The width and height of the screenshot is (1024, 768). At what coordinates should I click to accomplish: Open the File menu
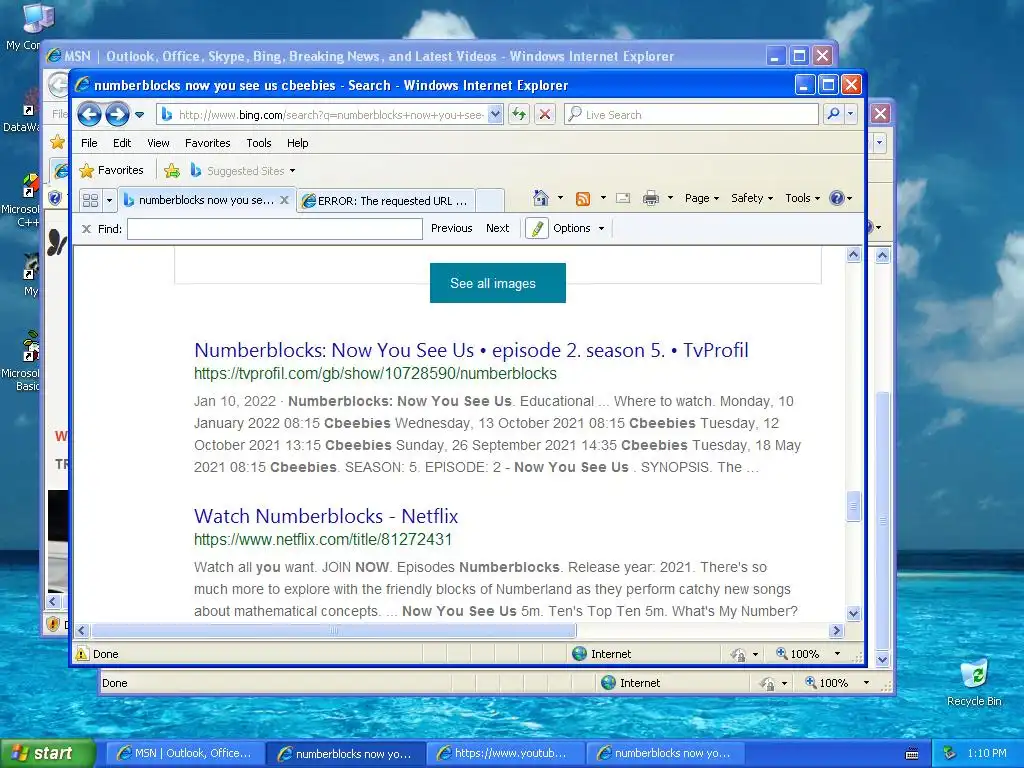[89, 143]
